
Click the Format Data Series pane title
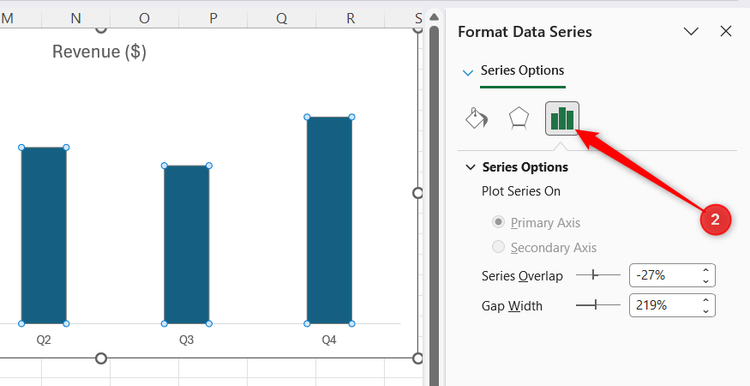525,32
